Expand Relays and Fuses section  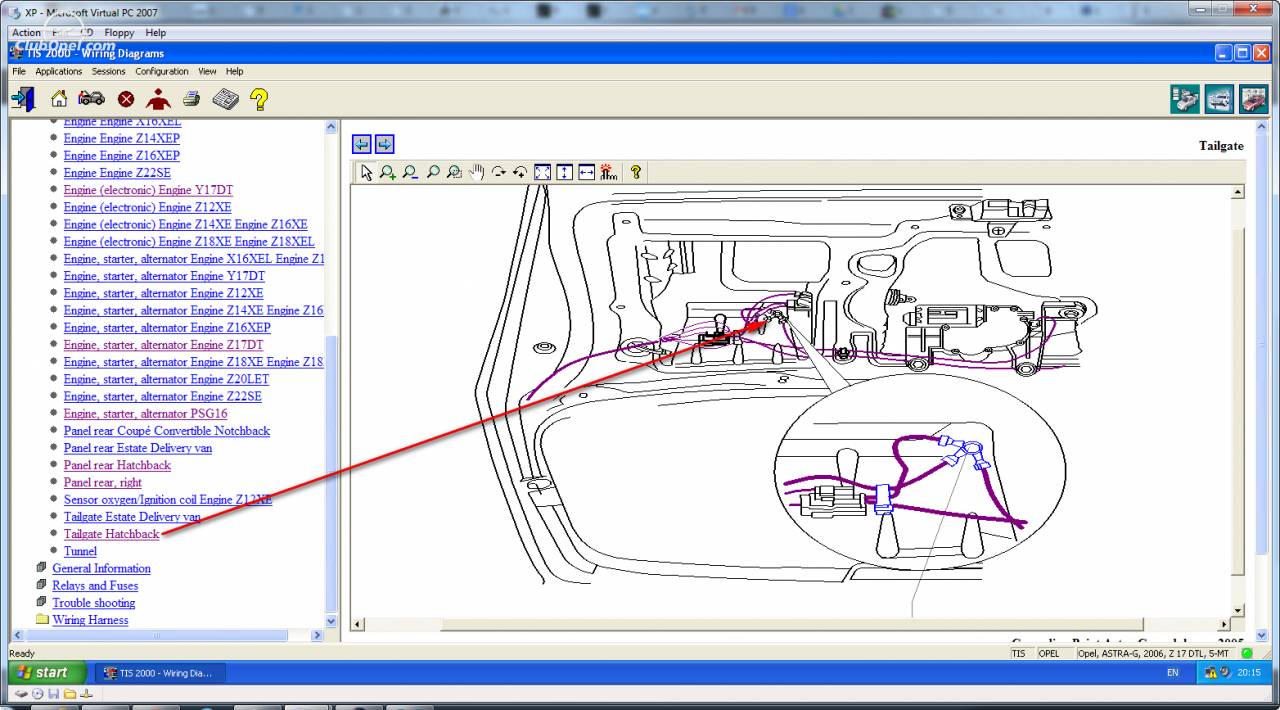(95, 585)
